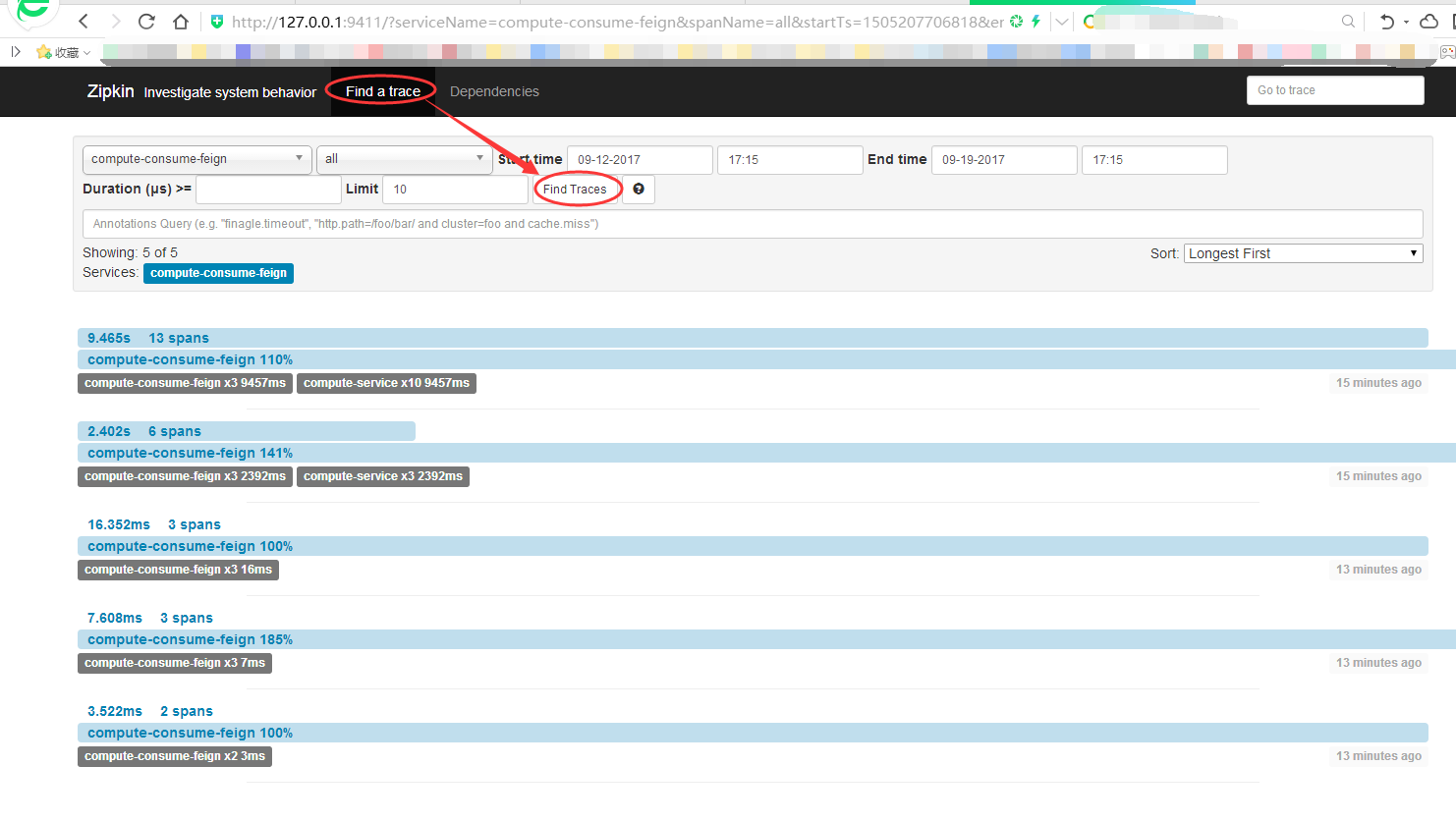The width and height of the screenshot is (1456, 821).
Task: Click compute-service x3 2392ms label
Action: point(383,476)
